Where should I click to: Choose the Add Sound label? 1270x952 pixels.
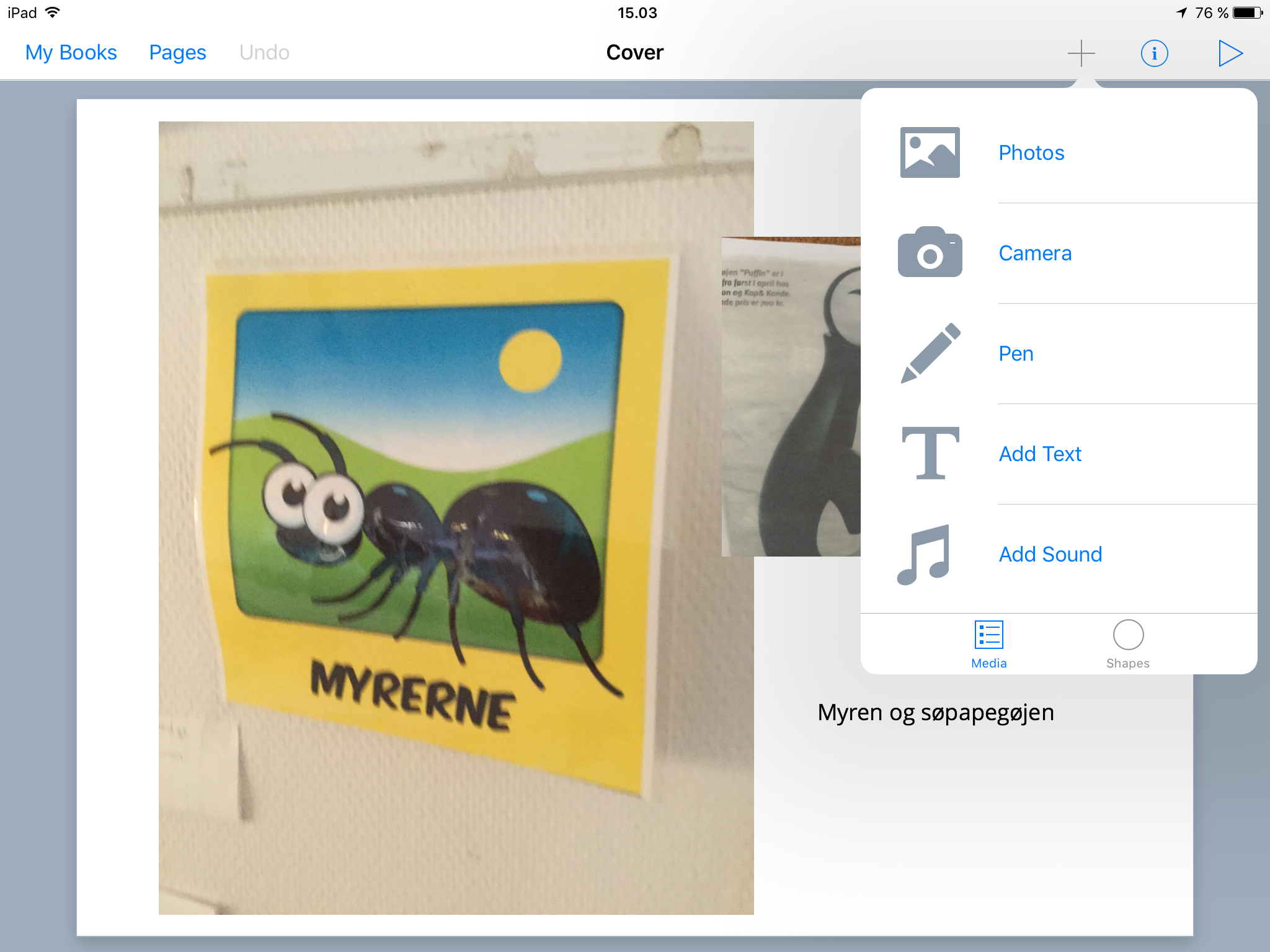click(1050, 554)
